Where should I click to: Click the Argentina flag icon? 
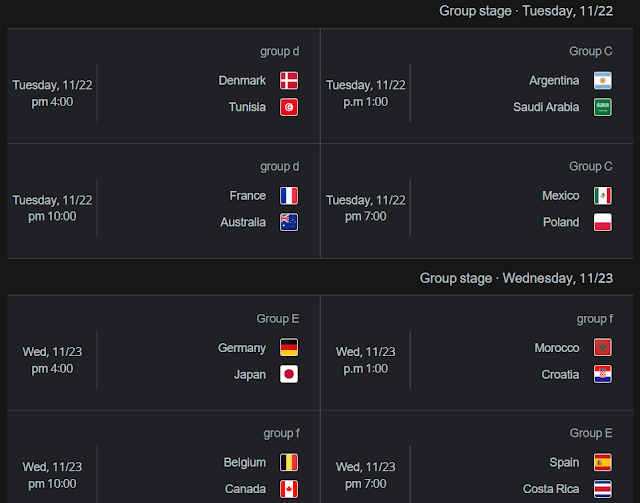(602, 80)
